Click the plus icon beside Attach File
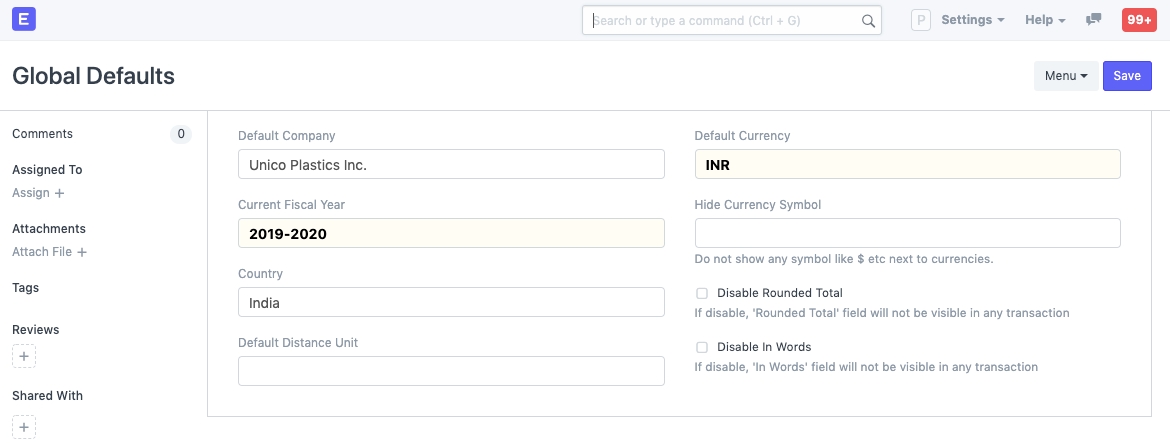This screenshot has width=1170, height=443. pos(82,252)
